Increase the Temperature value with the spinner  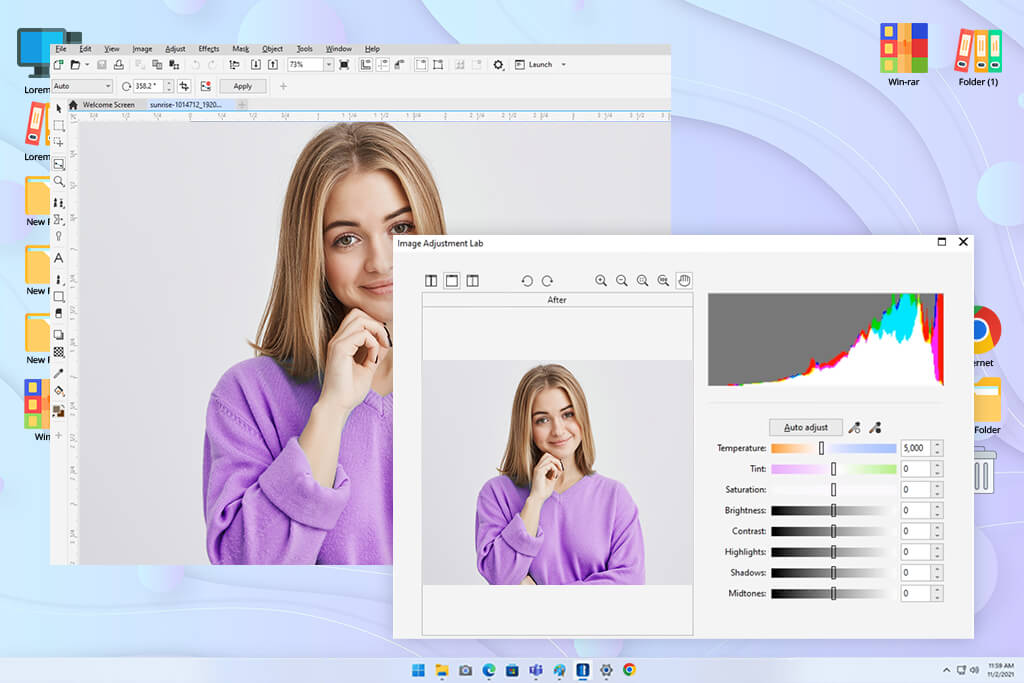coord(937,445)
